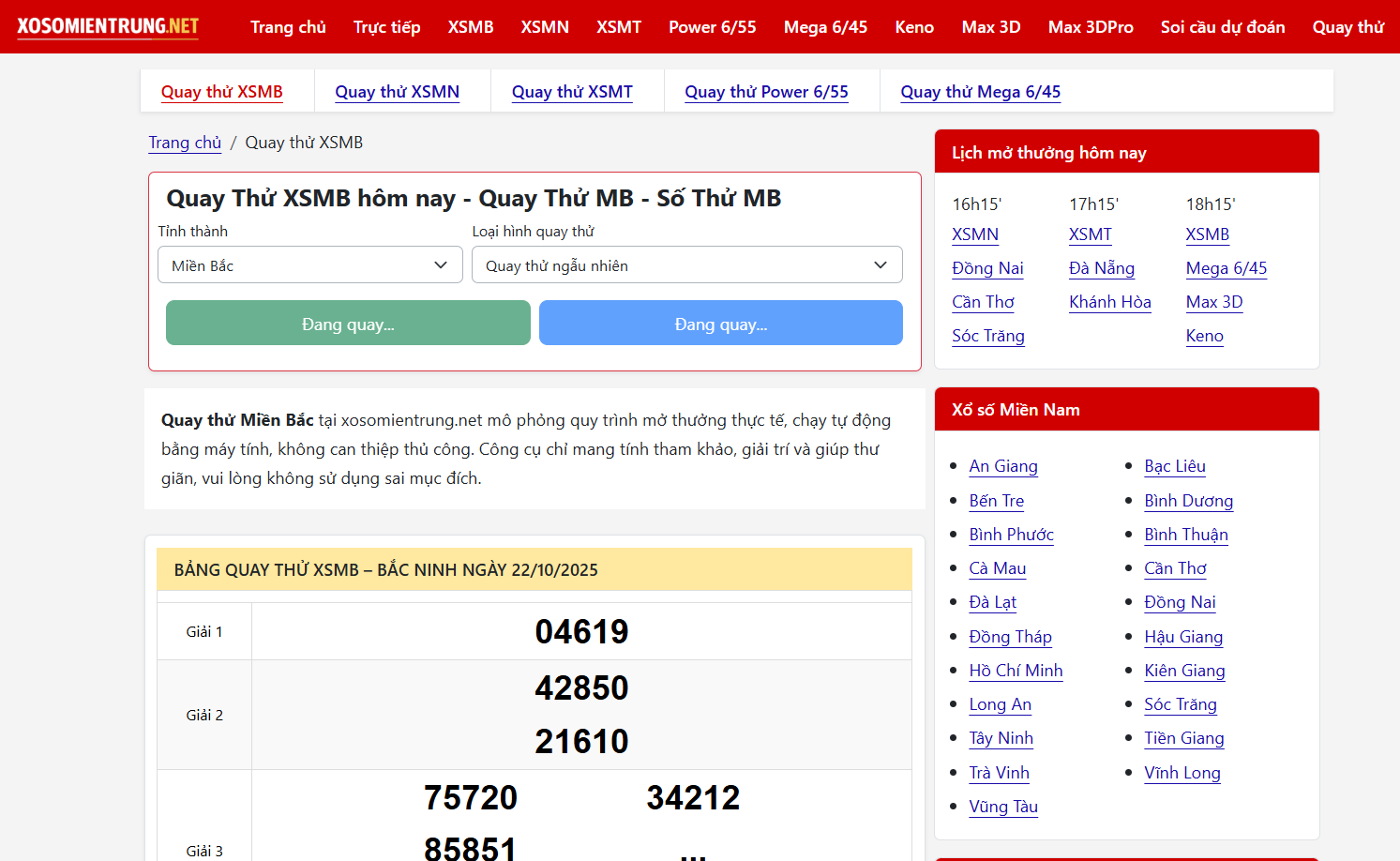Click the XOSOMIENTRUNG.NET site logo
The height and width of the screenshot is (861, 1400).
[108, 26]
